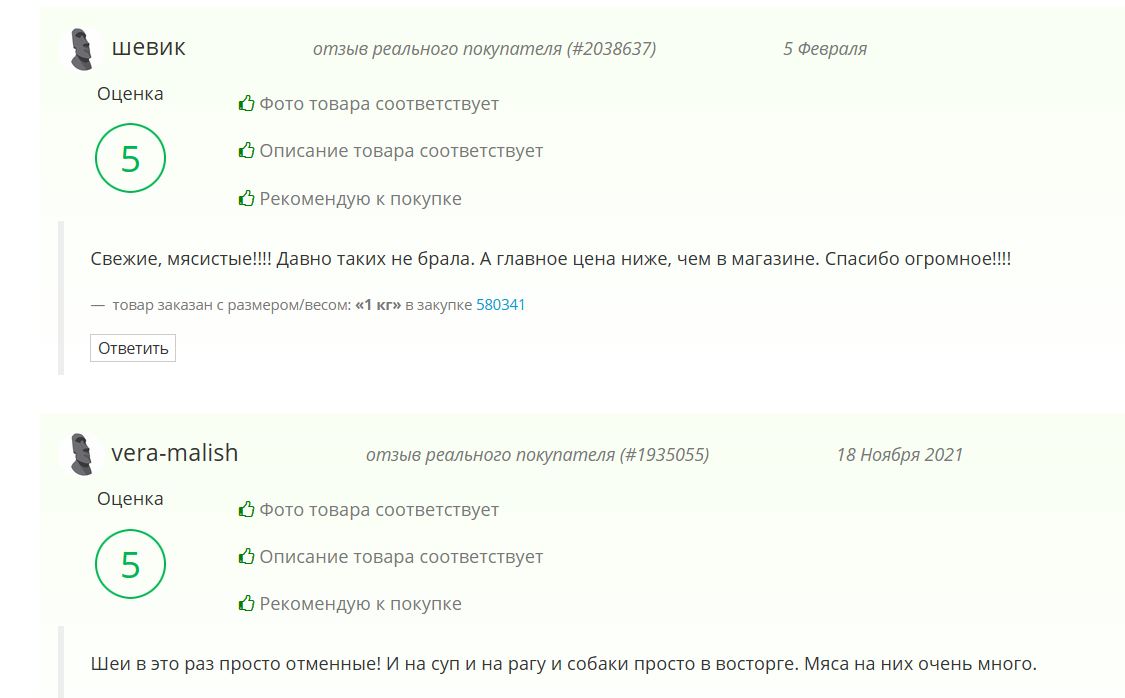The height and width of the screenshot is (698, 1125).
Task: Click review label #1935055
Action: 537,454
